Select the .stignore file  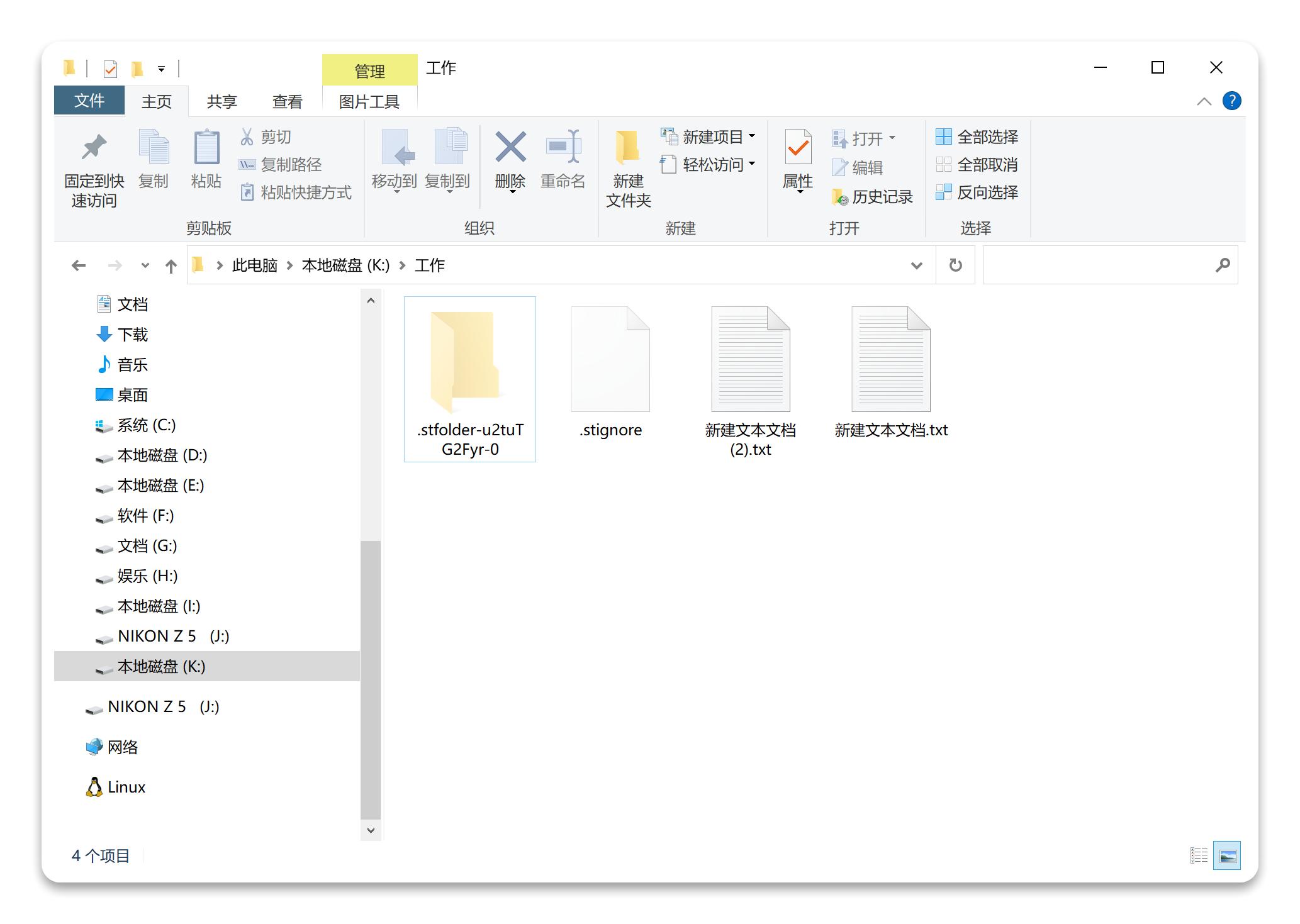pos(610,373)
